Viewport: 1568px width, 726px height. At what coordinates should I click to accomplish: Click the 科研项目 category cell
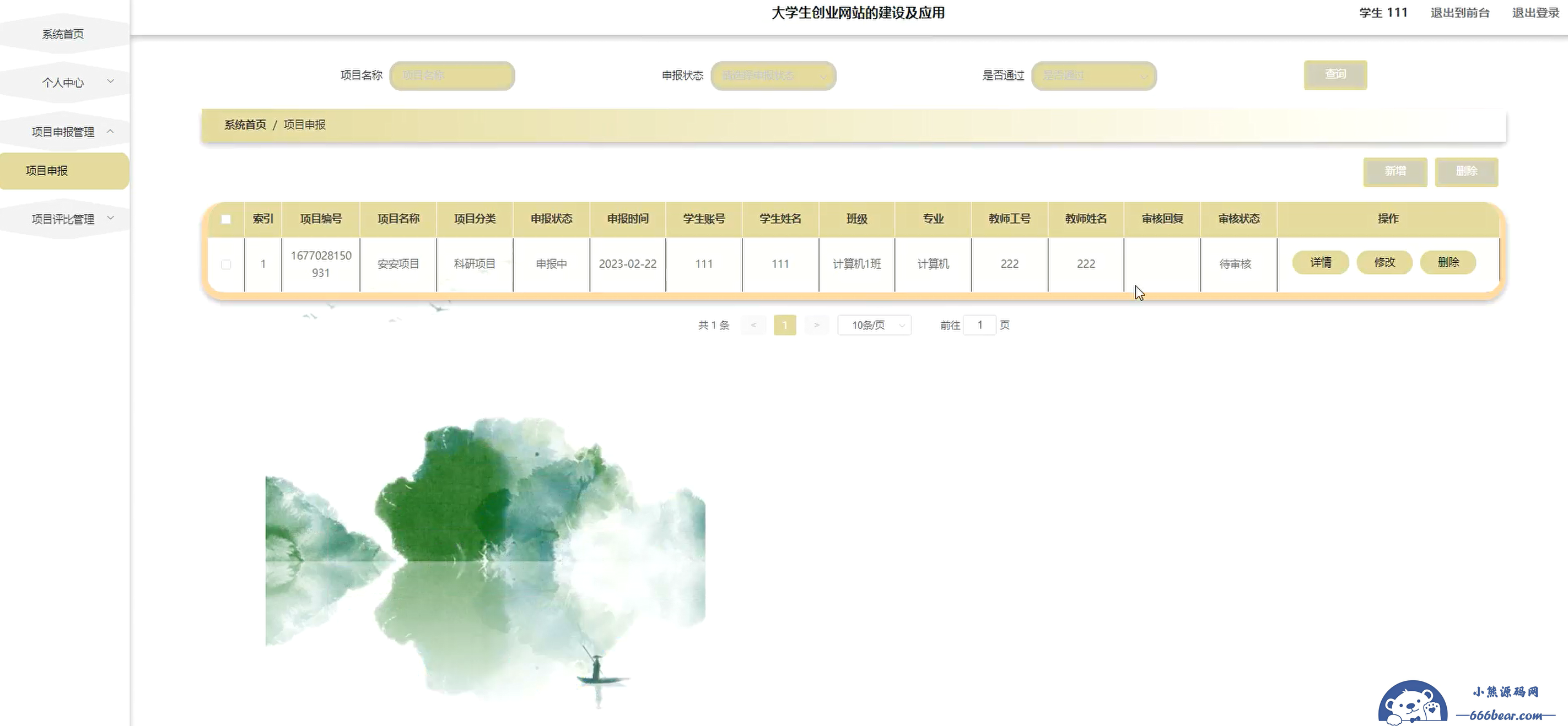coord(475,264)
